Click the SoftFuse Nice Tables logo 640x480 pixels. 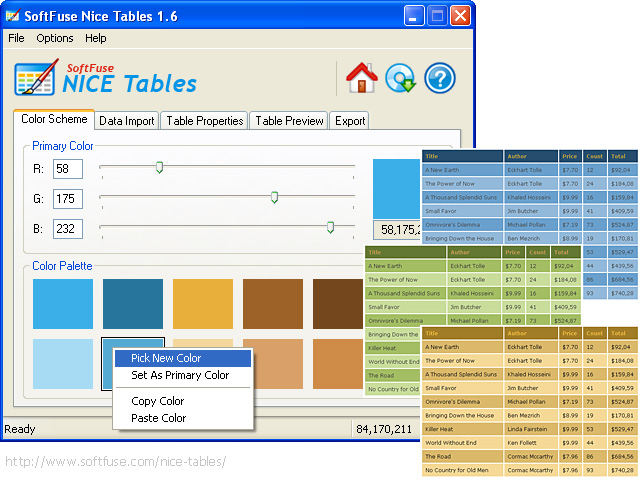[x=105, y=78]
